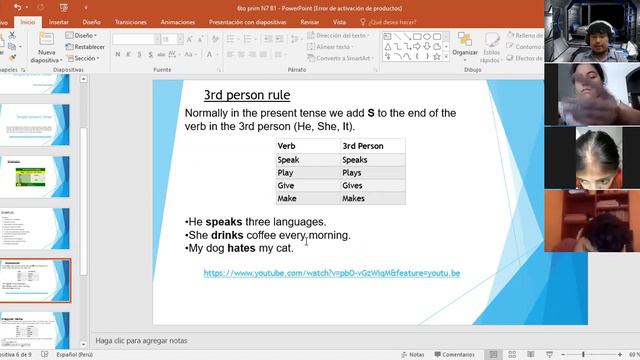Toggle text shadow S button
Screen dimensions: 640x360
click(x=150, y=54)
